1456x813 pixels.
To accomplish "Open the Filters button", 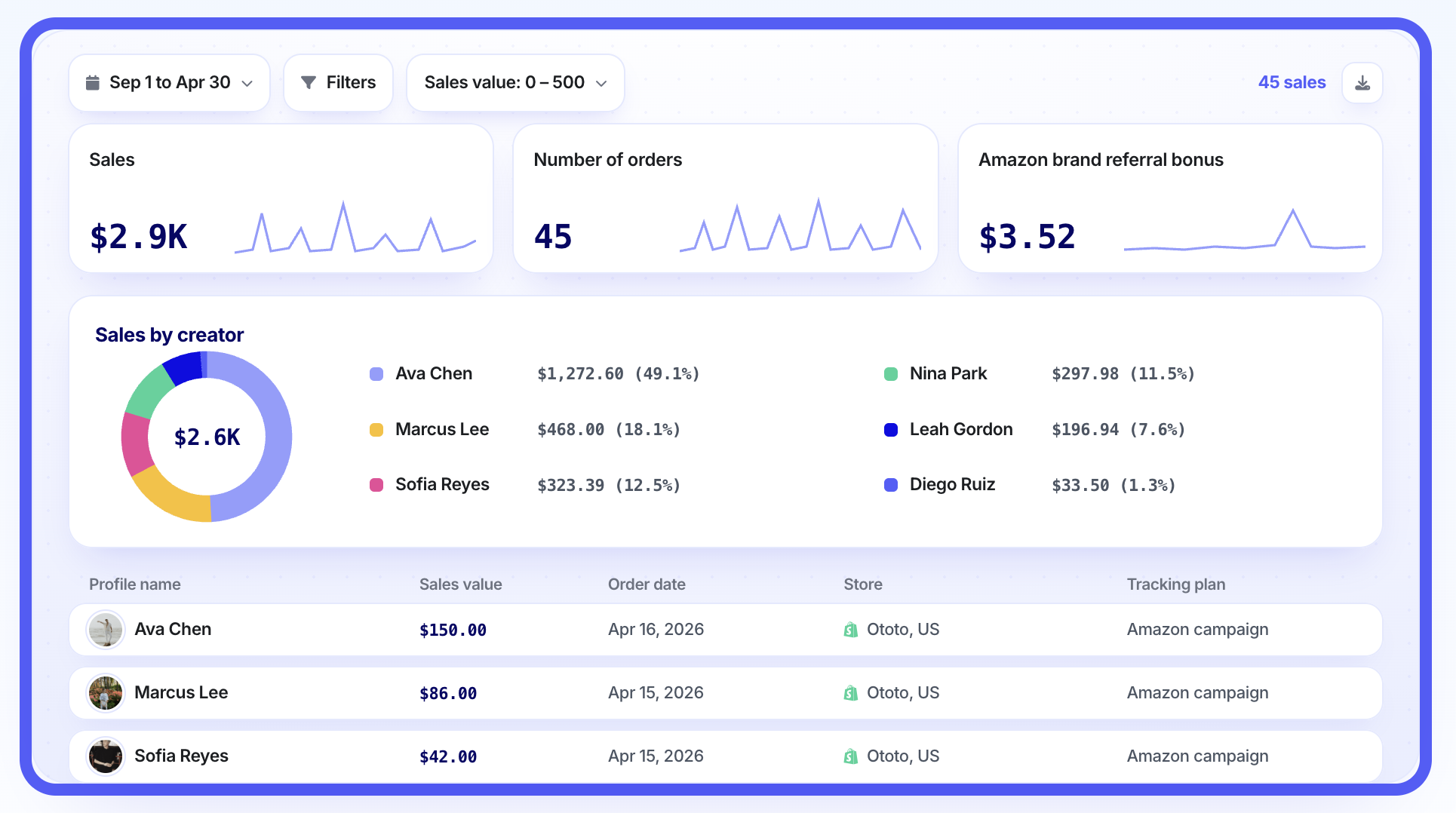I will [338, 83].
